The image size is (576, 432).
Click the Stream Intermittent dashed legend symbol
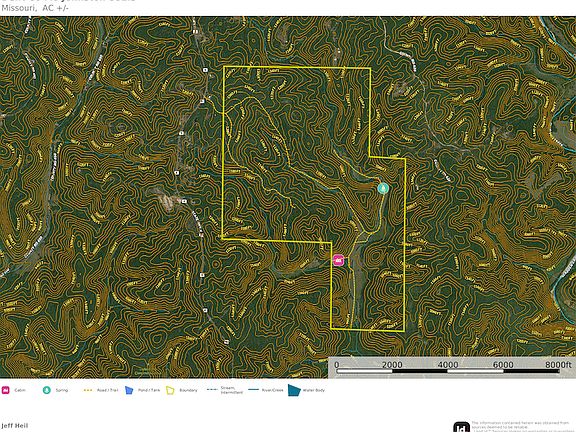[x=212, y=390]
